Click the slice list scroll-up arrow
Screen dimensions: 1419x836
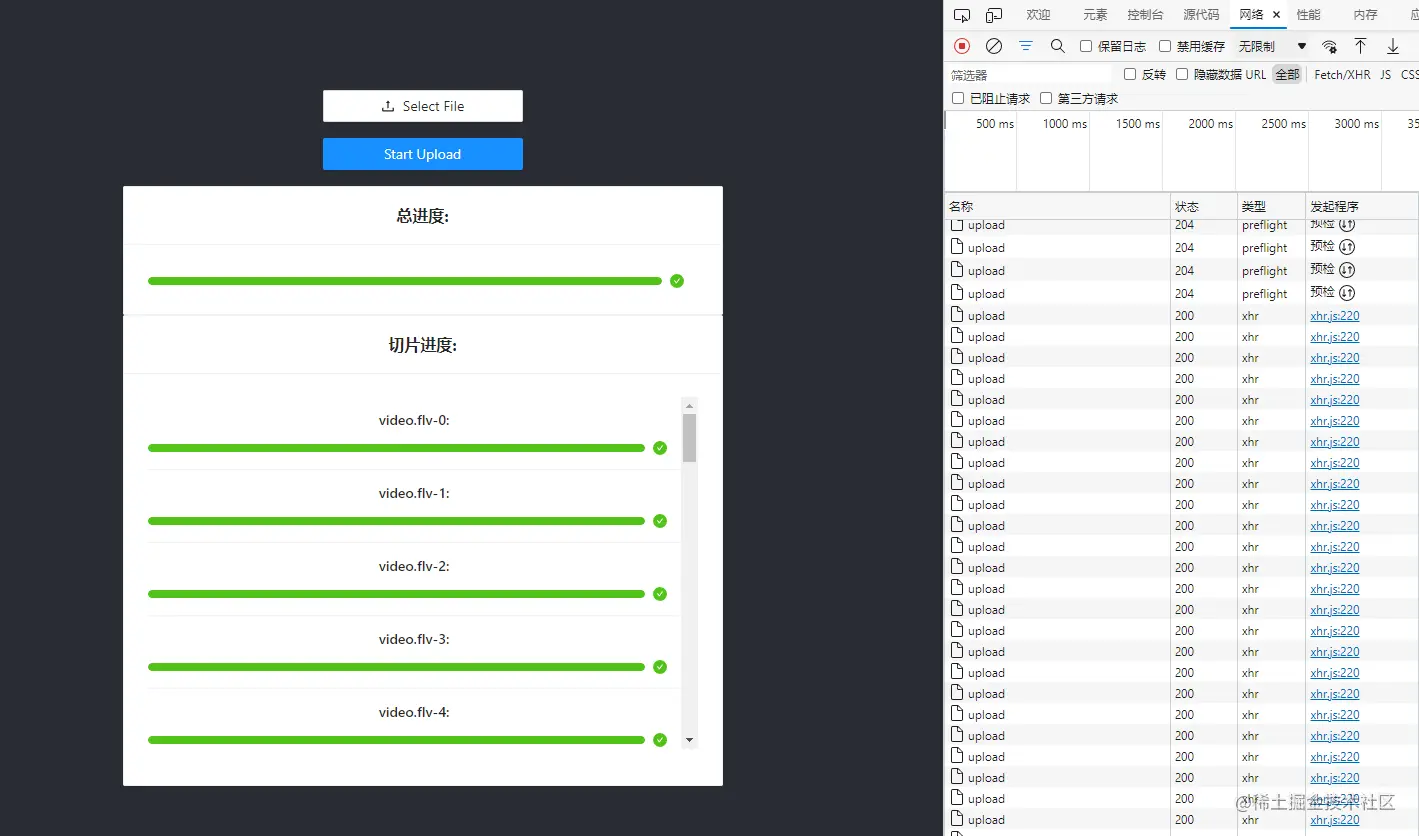pos(689,405)
